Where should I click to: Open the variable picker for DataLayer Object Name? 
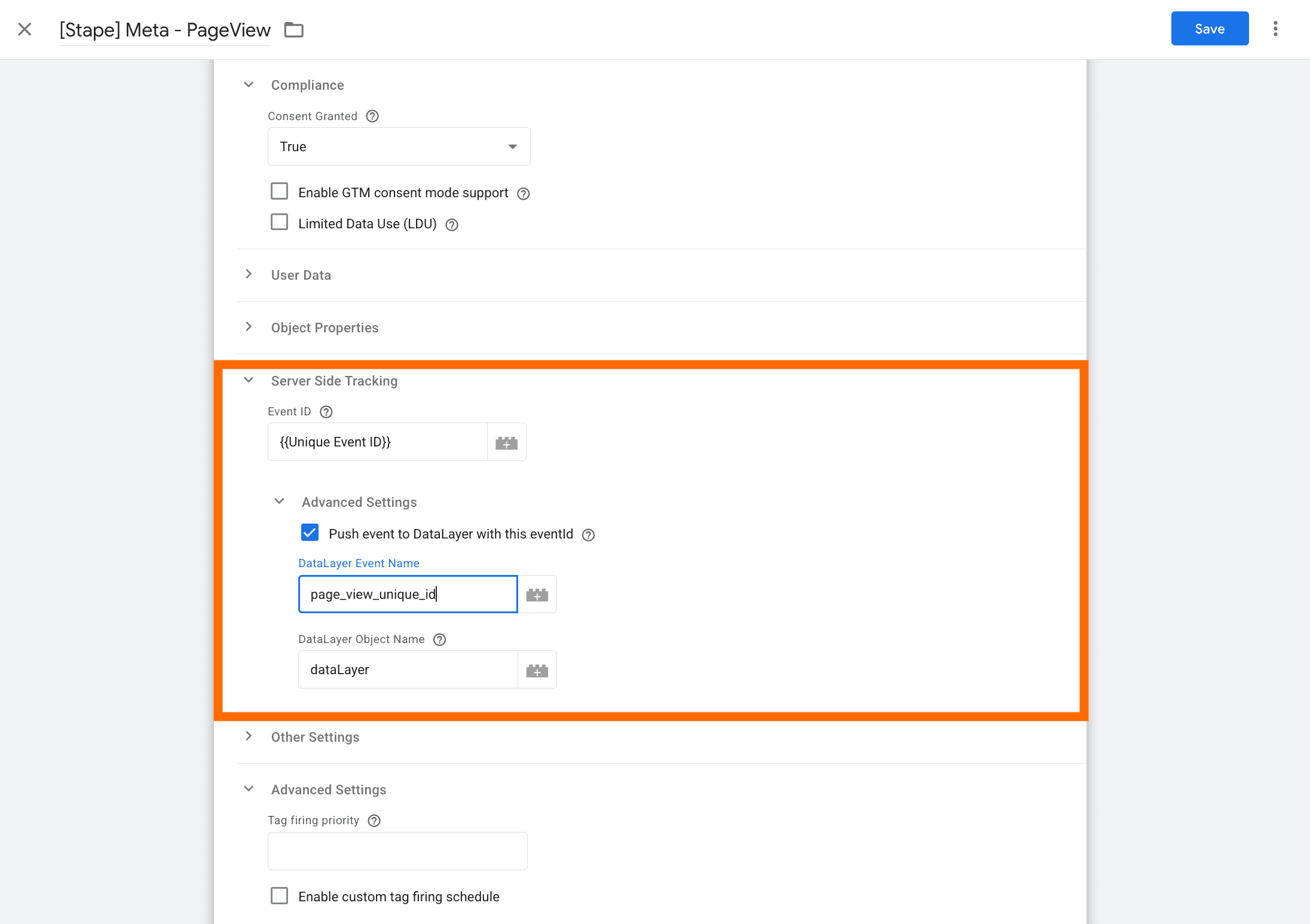537,669
